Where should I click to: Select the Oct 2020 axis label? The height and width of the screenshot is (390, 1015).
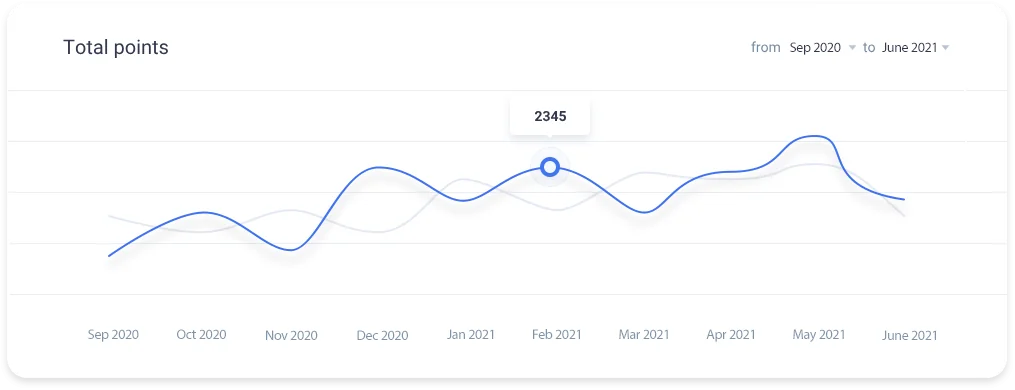coord(201,335)
